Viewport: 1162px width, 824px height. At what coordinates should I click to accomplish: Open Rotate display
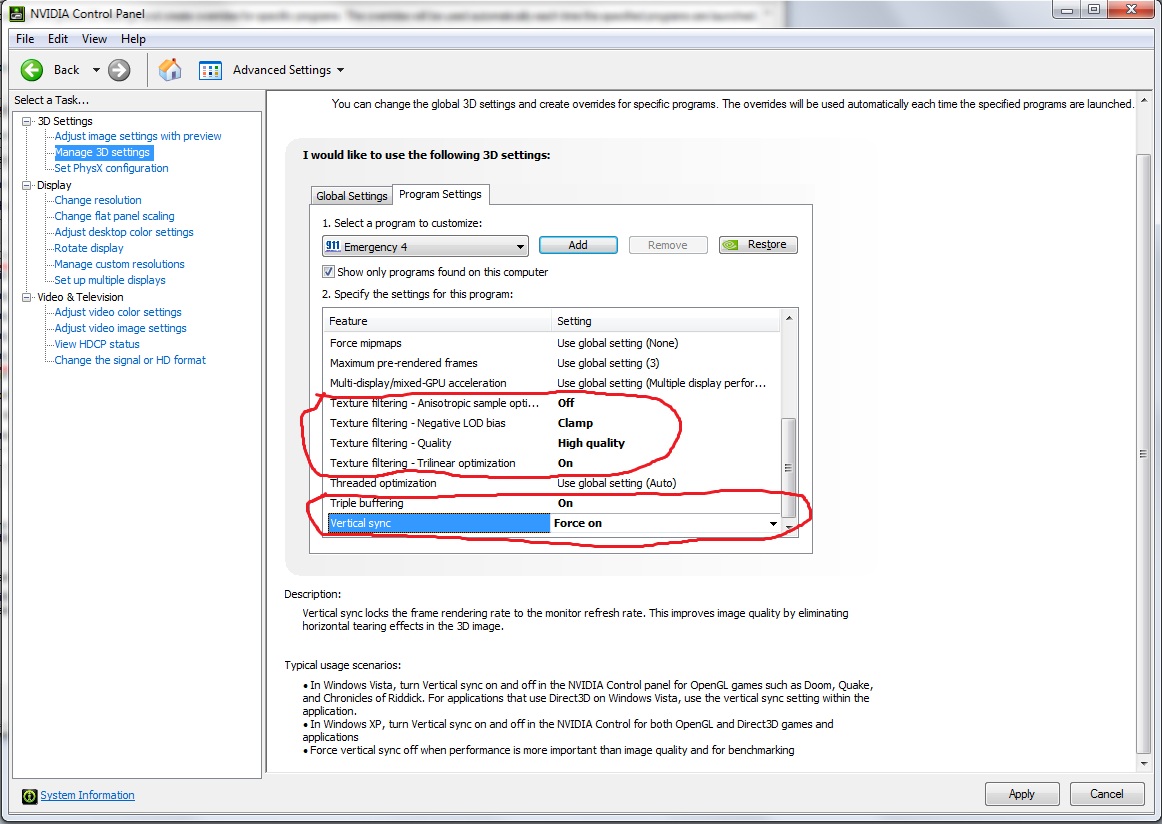89,248
